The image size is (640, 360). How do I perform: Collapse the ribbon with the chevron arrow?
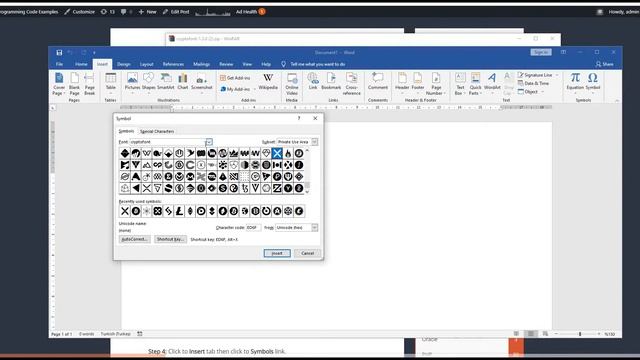pos(617,100)
